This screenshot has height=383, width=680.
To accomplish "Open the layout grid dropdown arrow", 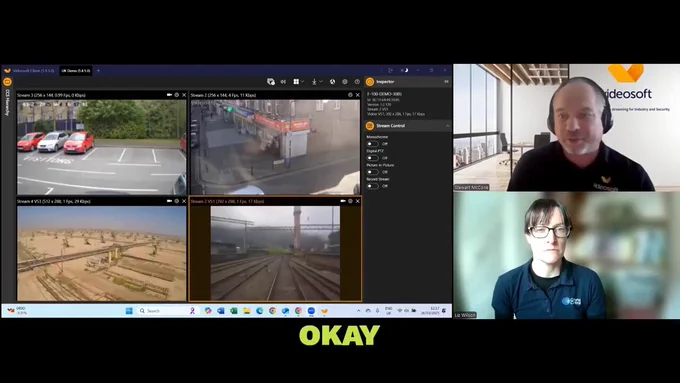I will 302,82.
